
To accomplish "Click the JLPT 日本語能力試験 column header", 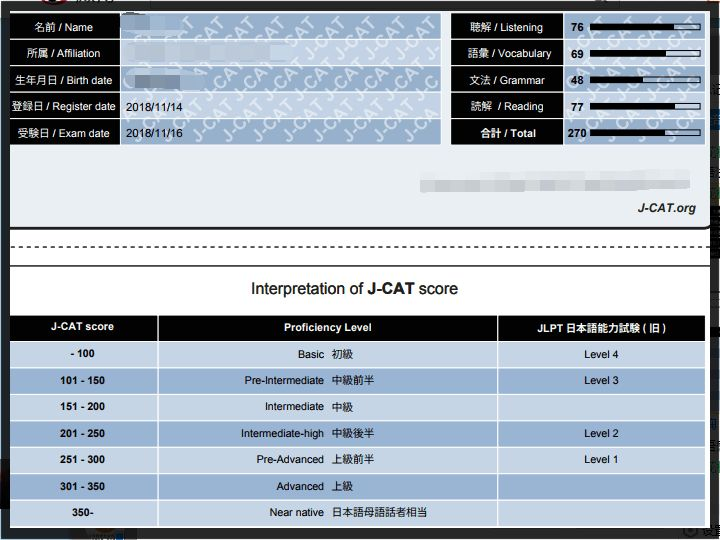I will 602,327.
